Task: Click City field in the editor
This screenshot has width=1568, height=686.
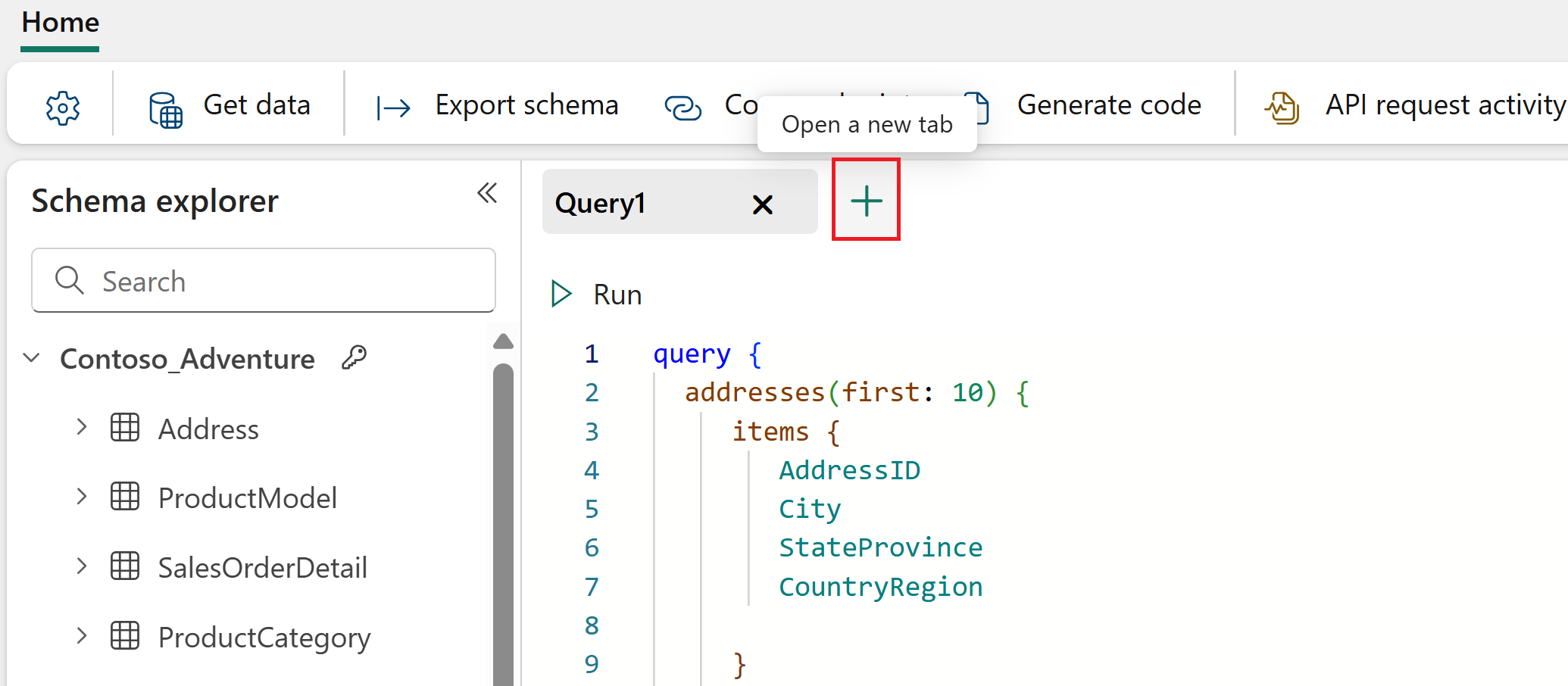Action: tap(810, 510)
